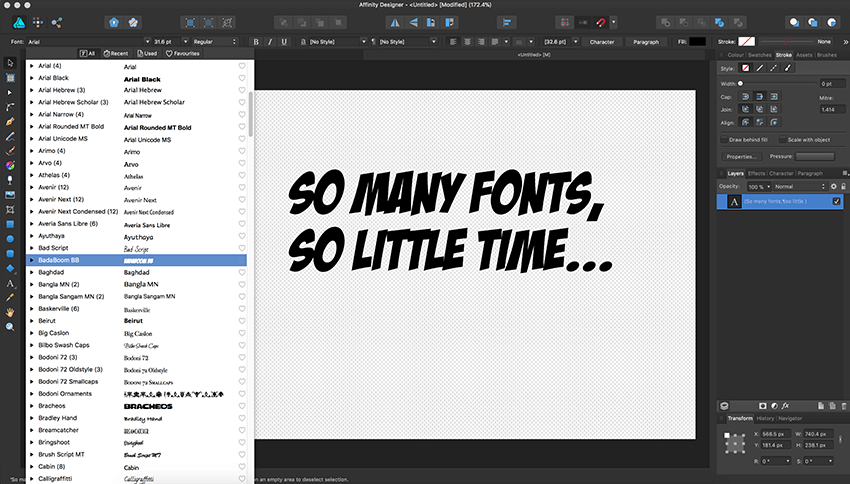Open the Character panel button
850x484 pixels.
tap(602, 42)
